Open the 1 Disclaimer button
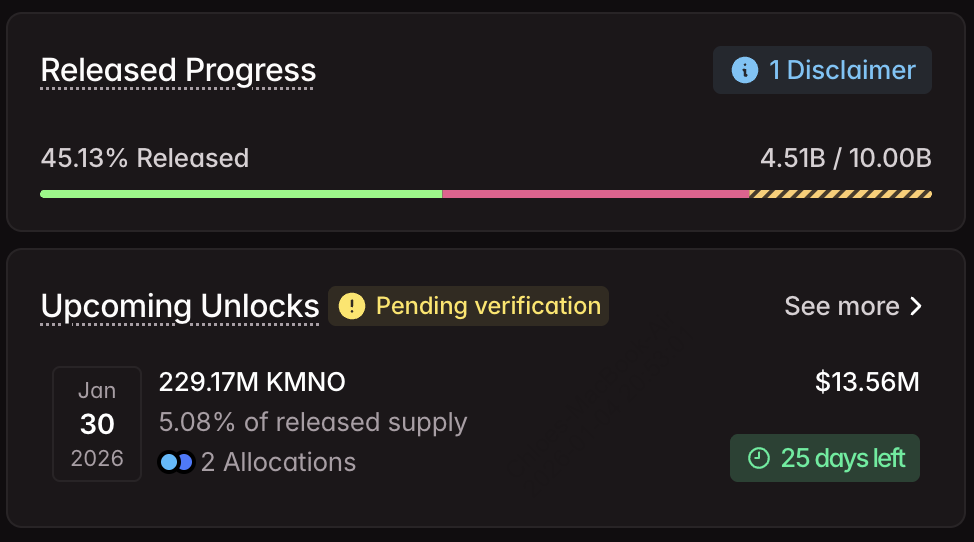This screenshot has height=542, width=974. 822,70
